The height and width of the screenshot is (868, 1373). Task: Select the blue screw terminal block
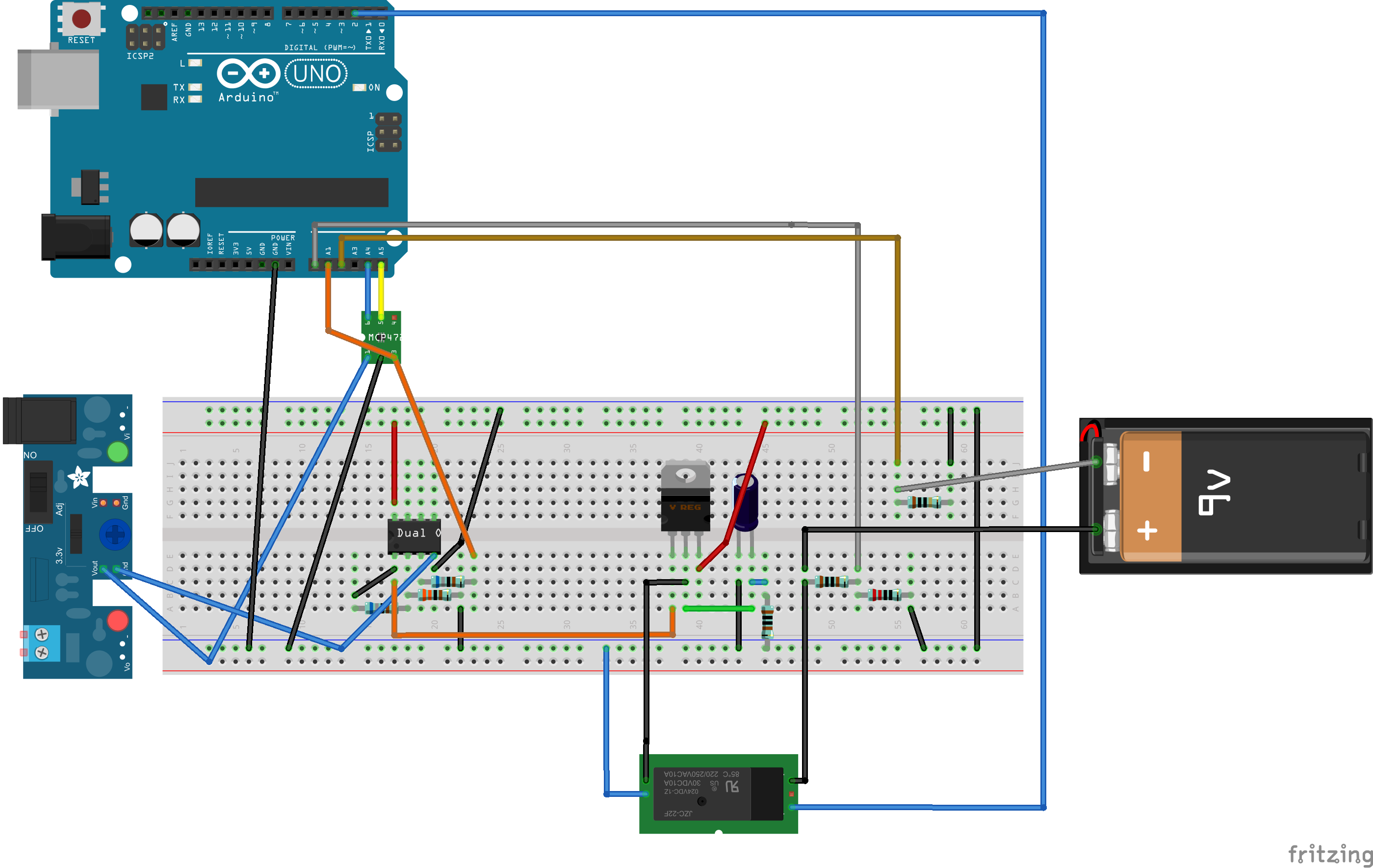[x=42, y=643]
